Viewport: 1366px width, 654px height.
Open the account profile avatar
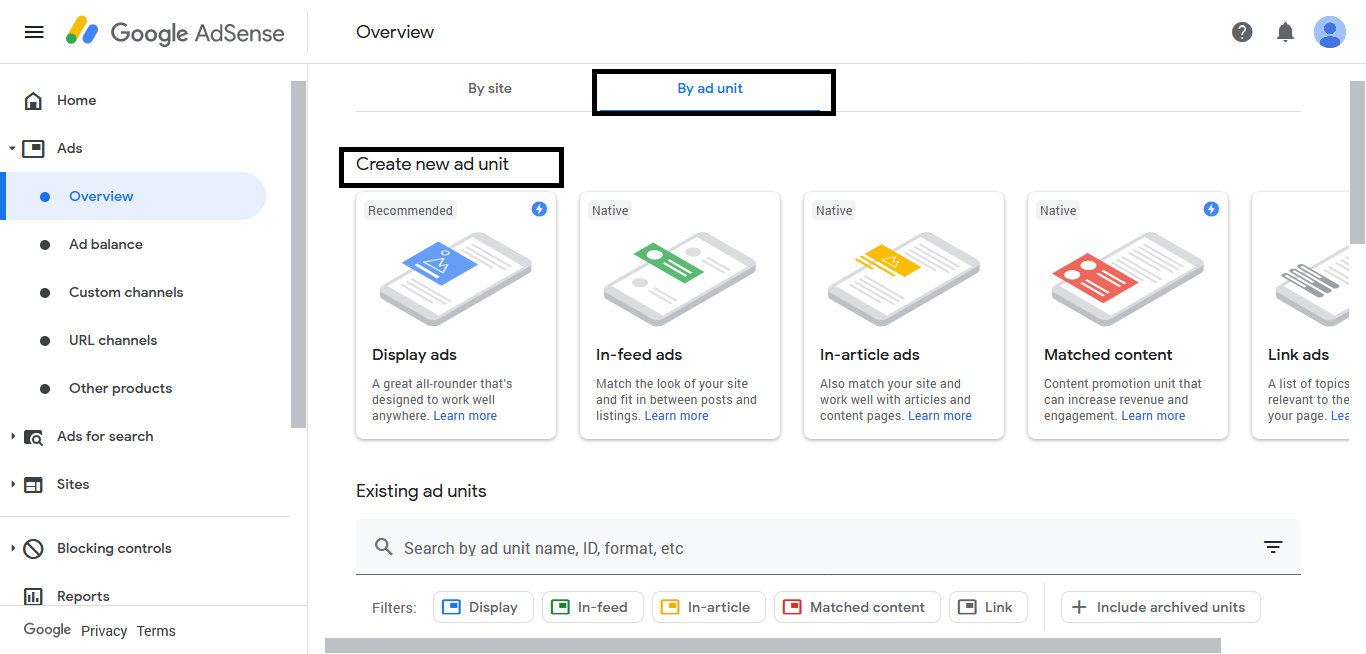[1329, 32]
